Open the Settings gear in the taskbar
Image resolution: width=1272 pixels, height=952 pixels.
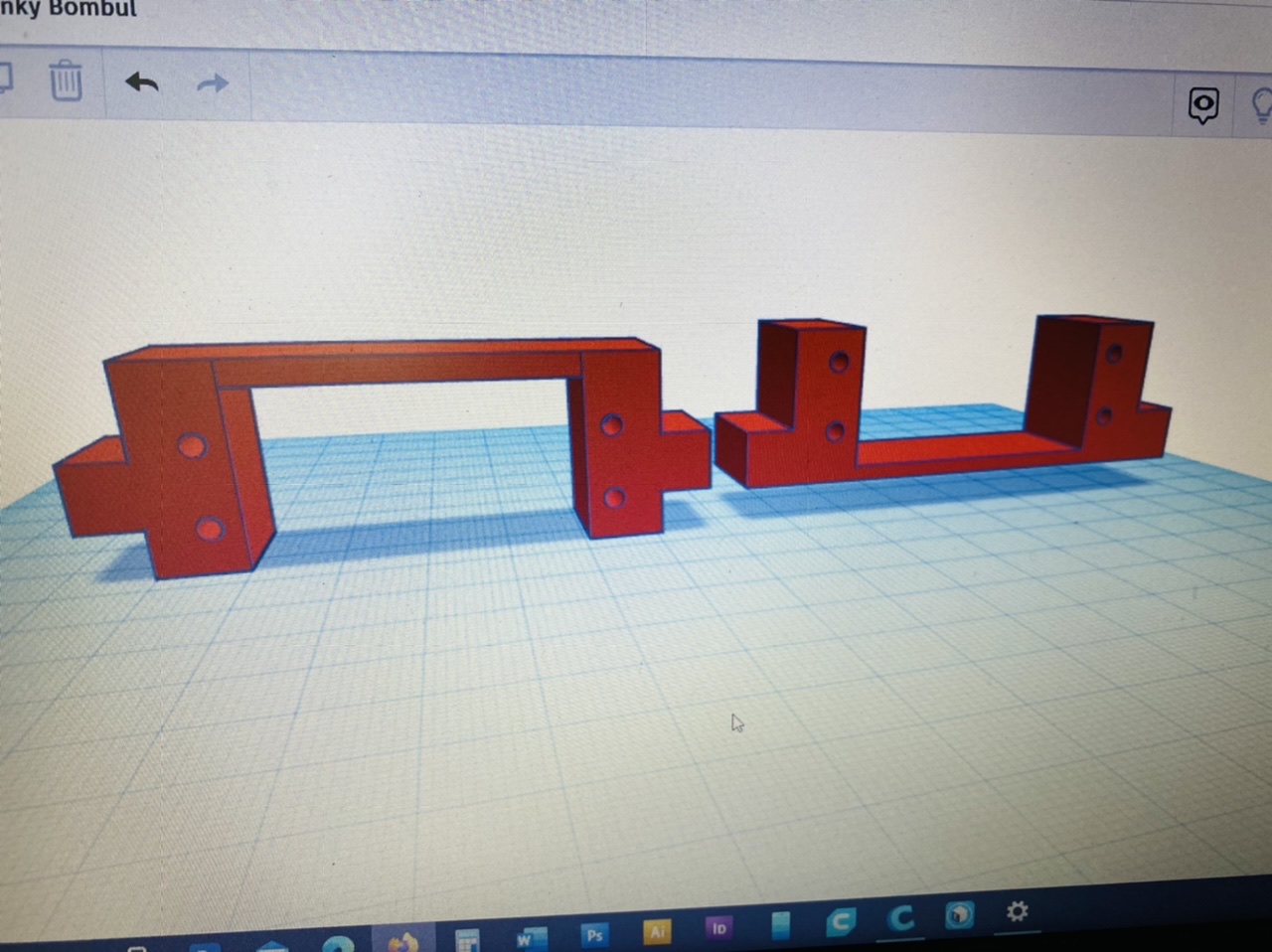1017,911
